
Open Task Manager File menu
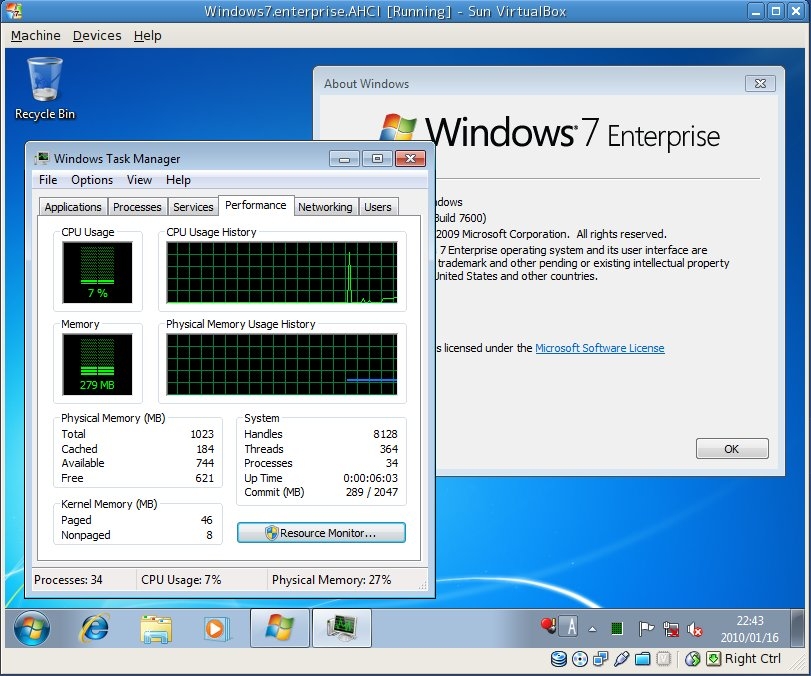point(48,180)
